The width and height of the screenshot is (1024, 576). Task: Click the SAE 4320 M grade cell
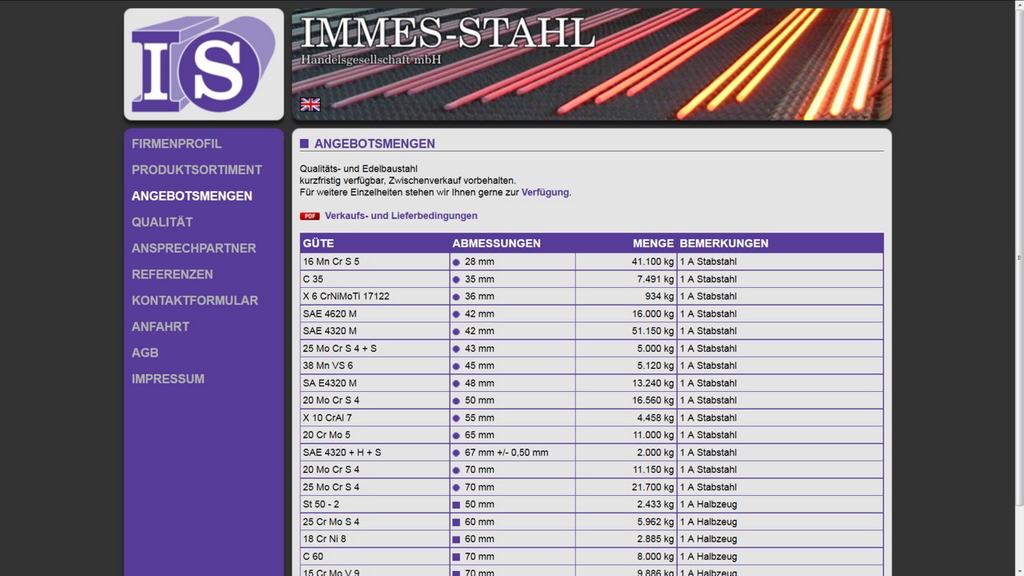375,331
